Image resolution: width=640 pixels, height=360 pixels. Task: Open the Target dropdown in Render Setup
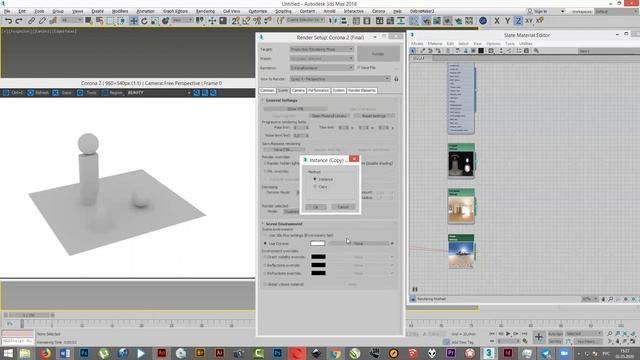coord(322,49)
